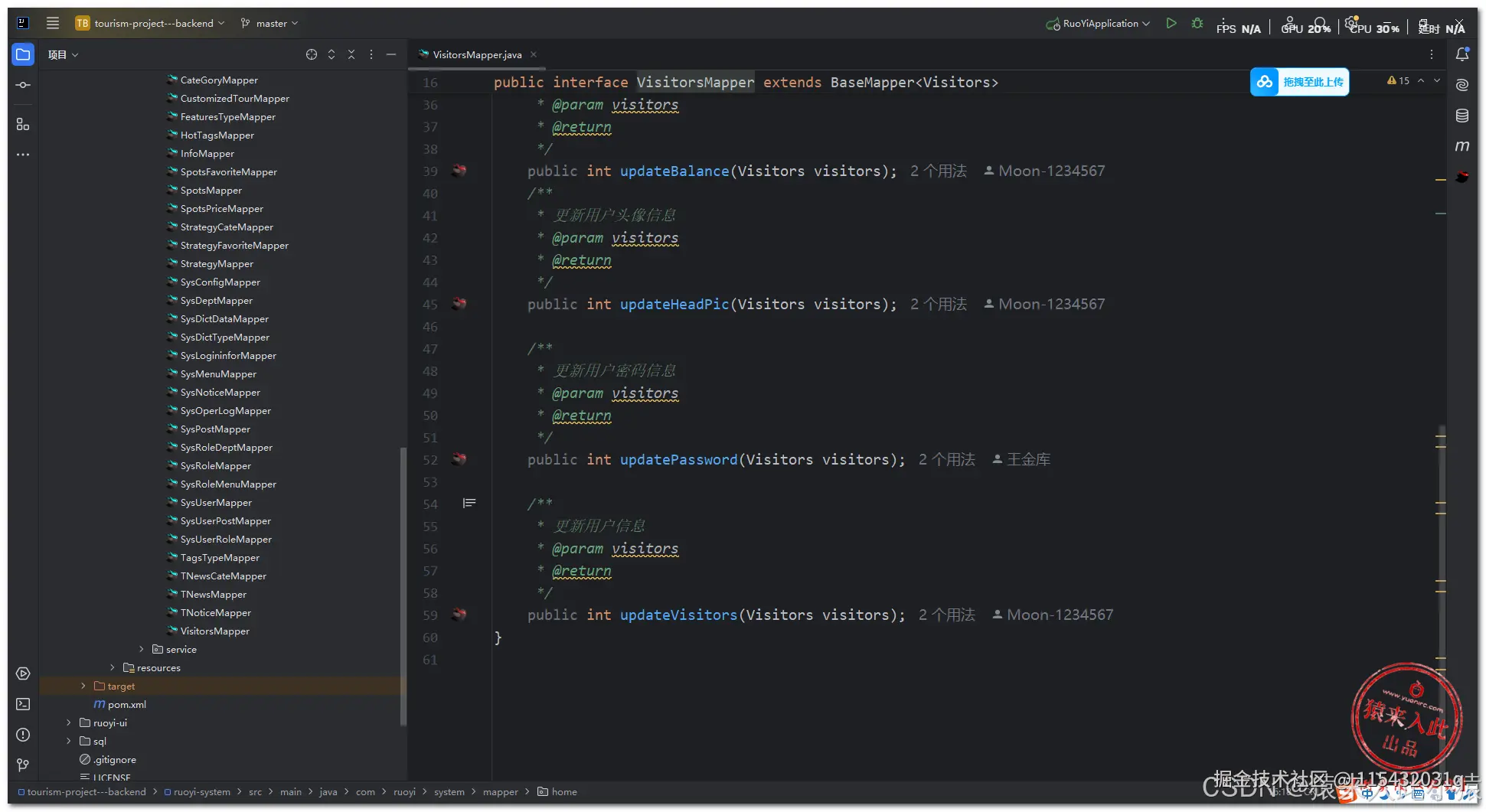Open the Maven tool window icon
Viewport: 1486px width, 812px height.
(x=1462, y=146)
